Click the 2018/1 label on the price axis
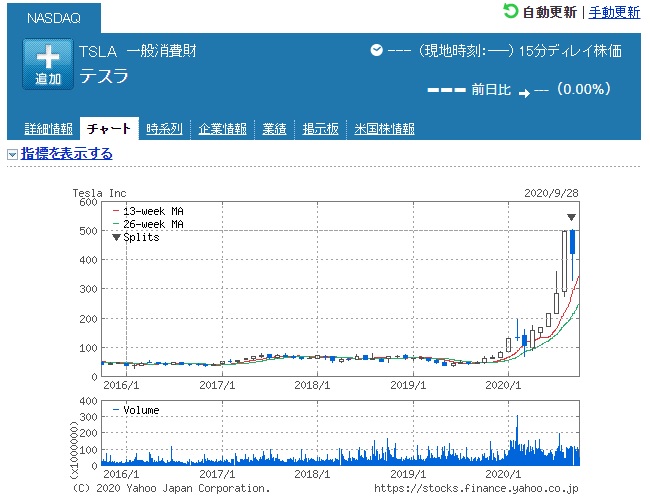Screen dimensions: 650x499 [312, 385]
